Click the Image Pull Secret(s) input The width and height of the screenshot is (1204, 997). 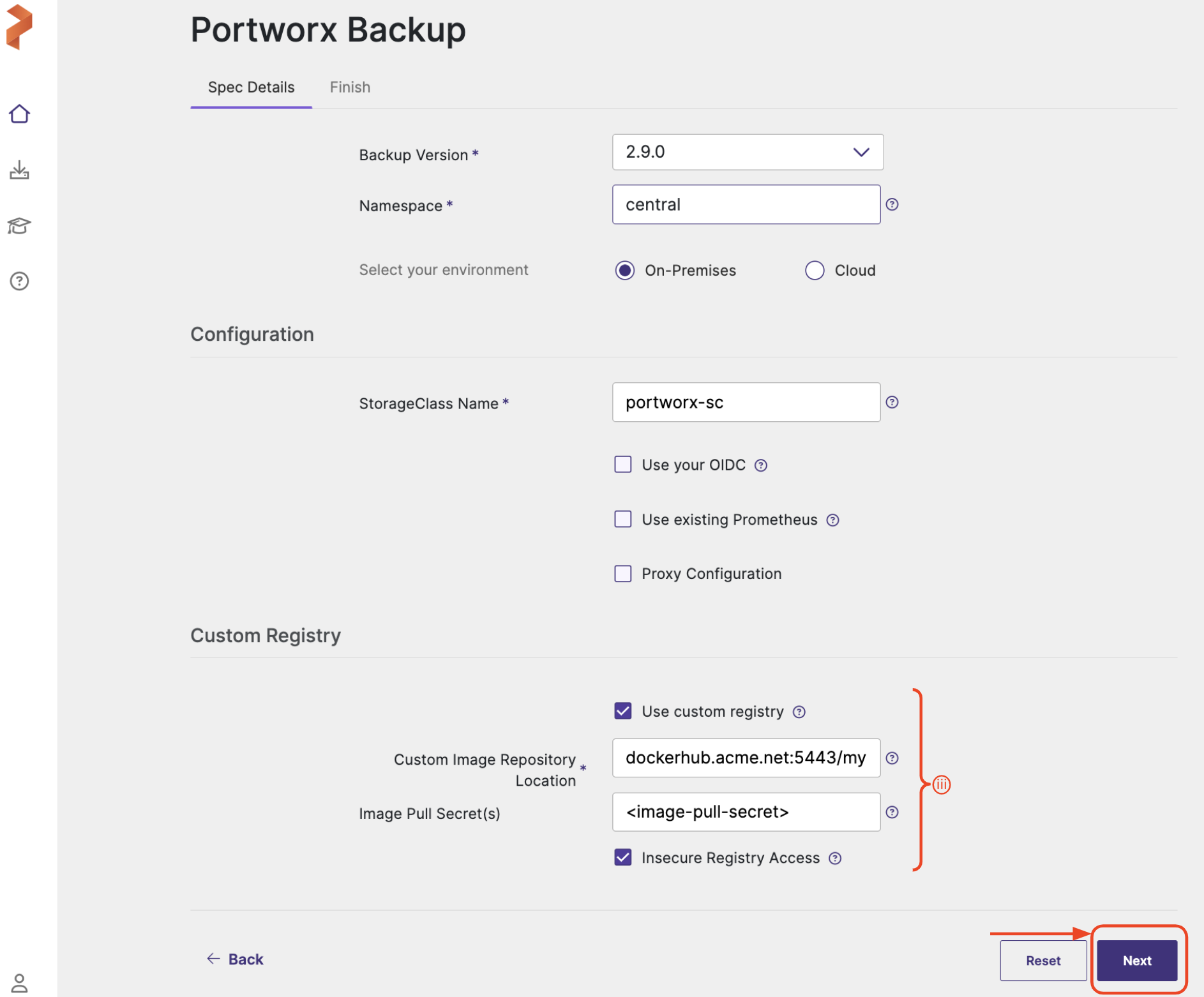(746, 812)
